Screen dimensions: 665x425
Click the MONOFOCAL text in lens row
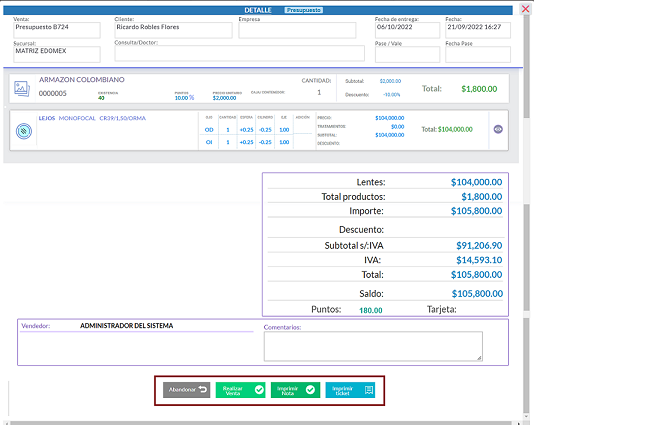(77, 118)
